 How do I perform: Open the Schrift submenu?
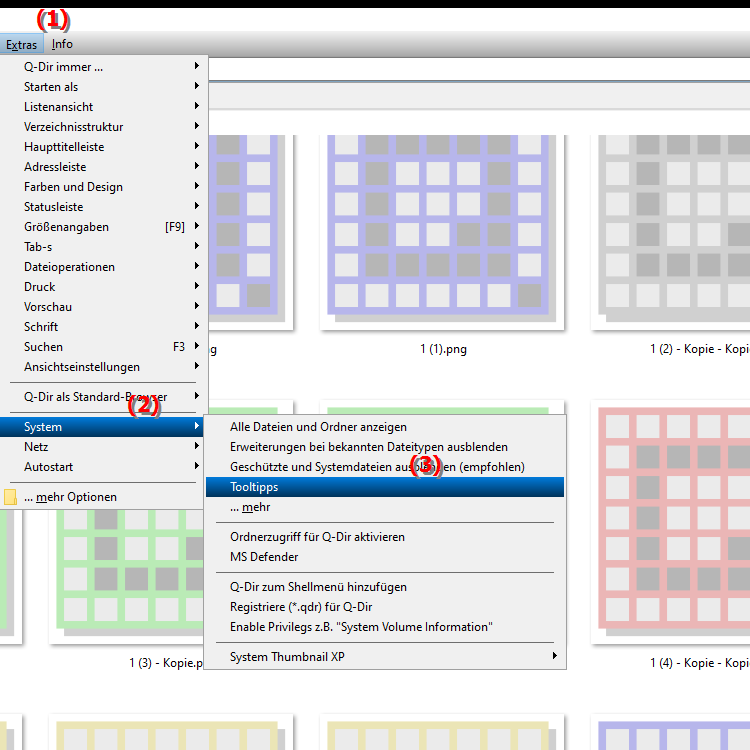click(104, 327)
